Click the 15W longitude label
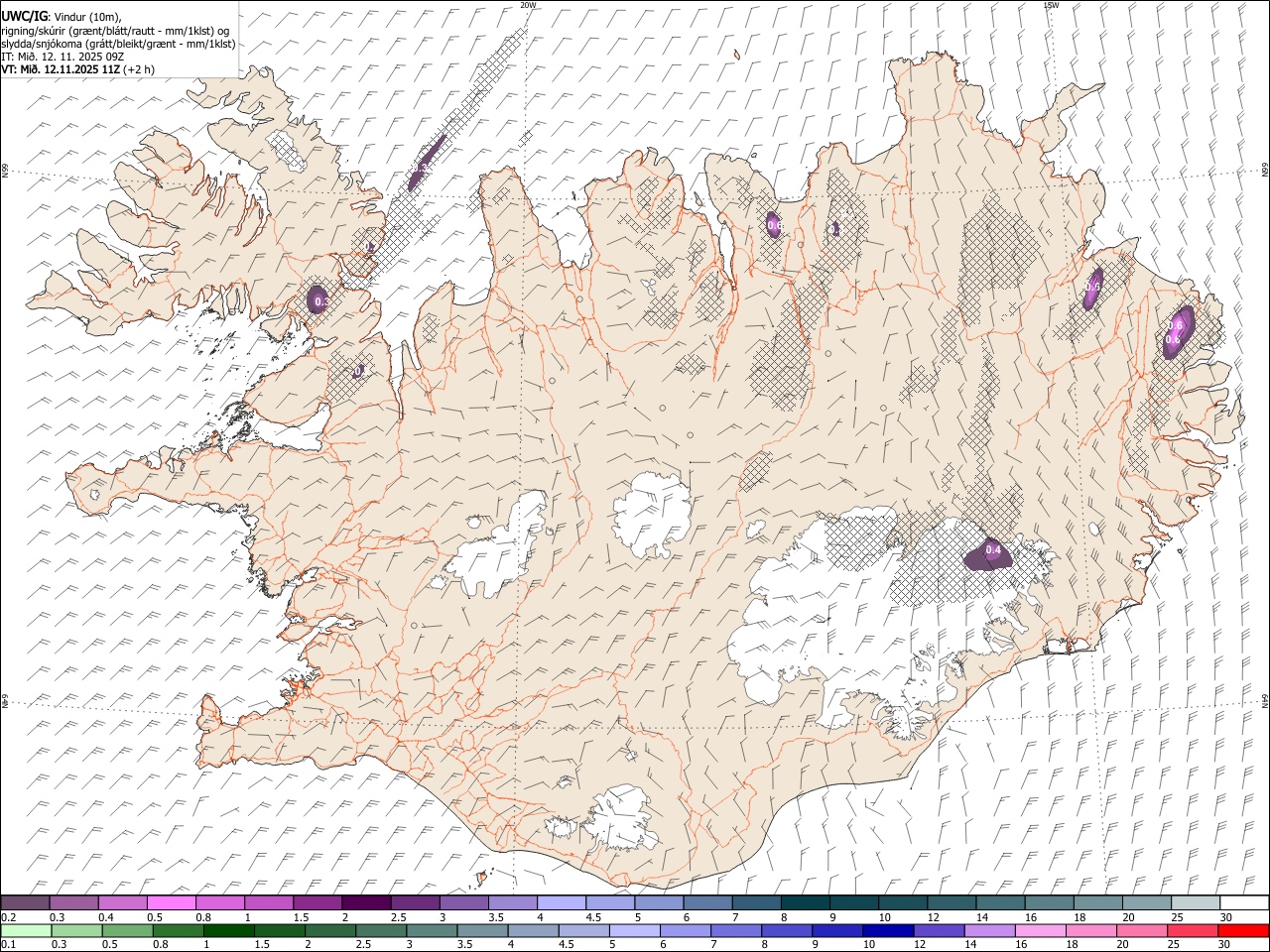 [x=1050, y=5]
